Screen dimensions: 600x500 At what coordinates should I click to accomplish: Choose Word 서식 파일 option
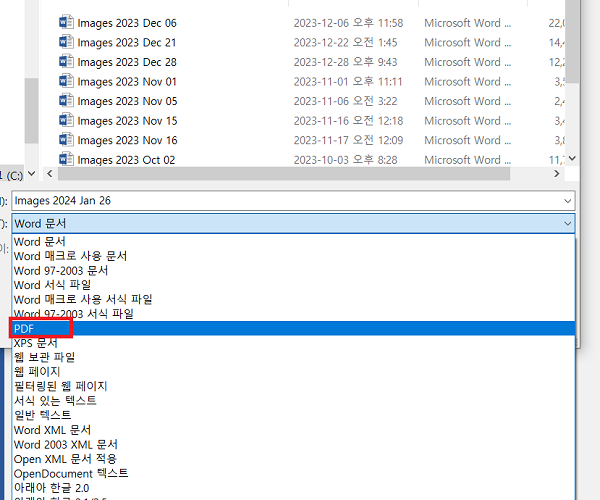(x=293, y=285)
